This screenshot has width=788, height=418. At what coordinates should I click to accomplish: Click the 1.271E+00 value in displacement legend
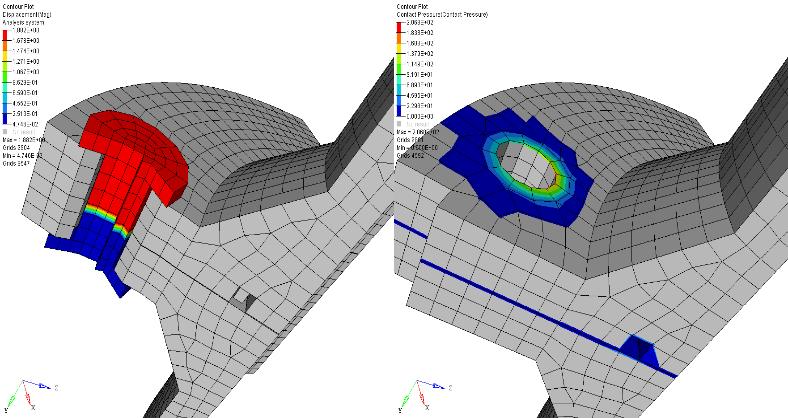28,62
